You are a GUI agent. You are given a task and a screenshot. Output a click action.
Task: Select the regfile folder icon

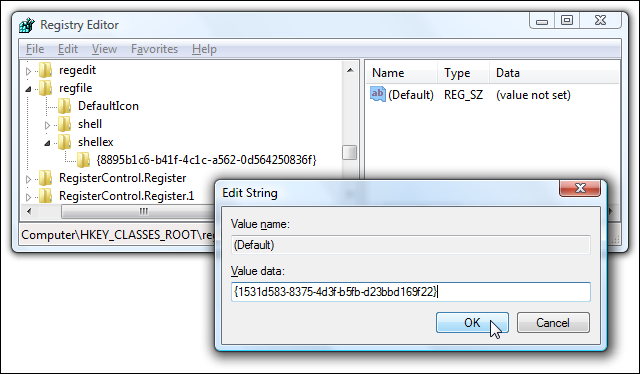(x=46, y=88)
